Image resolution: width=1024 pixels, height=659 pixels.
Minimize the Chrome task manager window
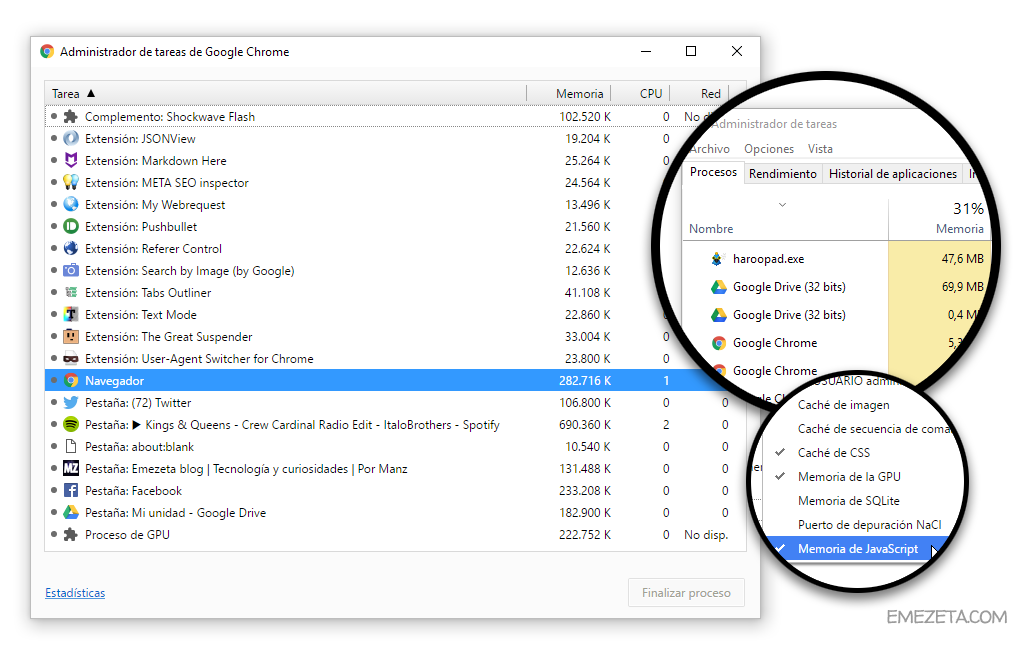tap(646, 51)
